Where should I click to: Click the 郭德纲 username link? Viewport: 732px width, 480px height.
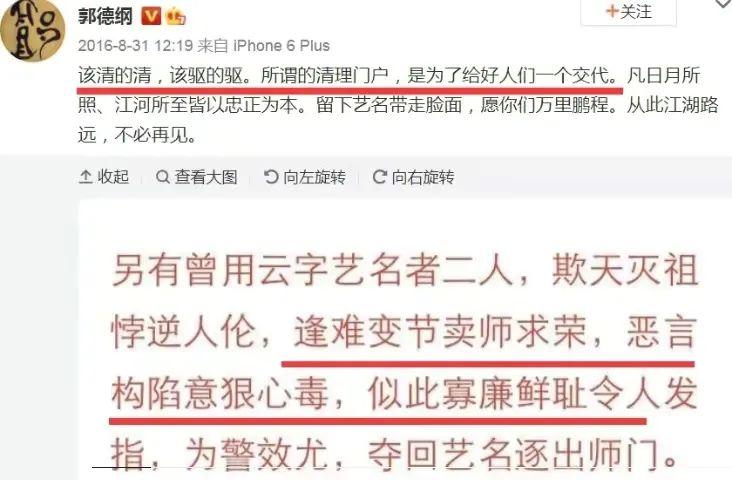[106, 17]
